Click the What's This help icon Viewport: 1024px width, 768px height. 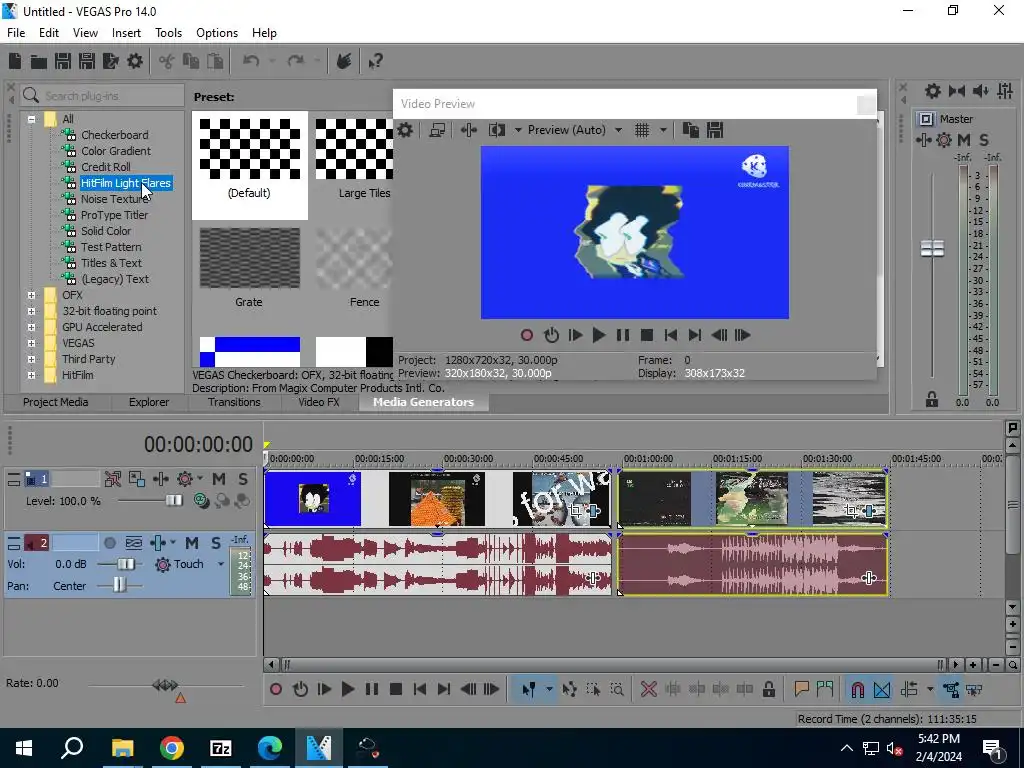(375, 61)
